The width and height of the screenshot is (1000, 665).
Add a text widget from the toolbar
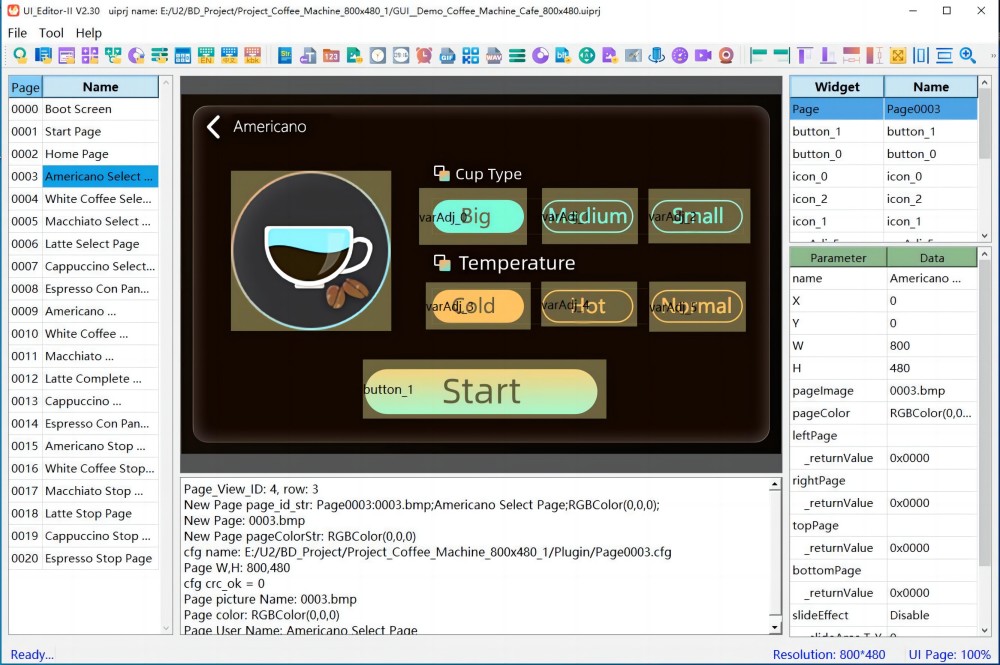(x=308, y=55)
